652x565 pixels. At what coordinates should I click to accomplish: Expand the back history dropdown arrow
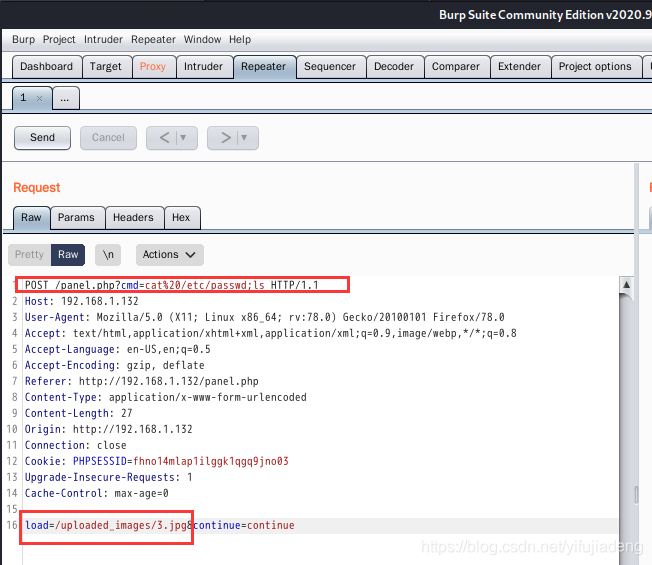click(183, 138)
